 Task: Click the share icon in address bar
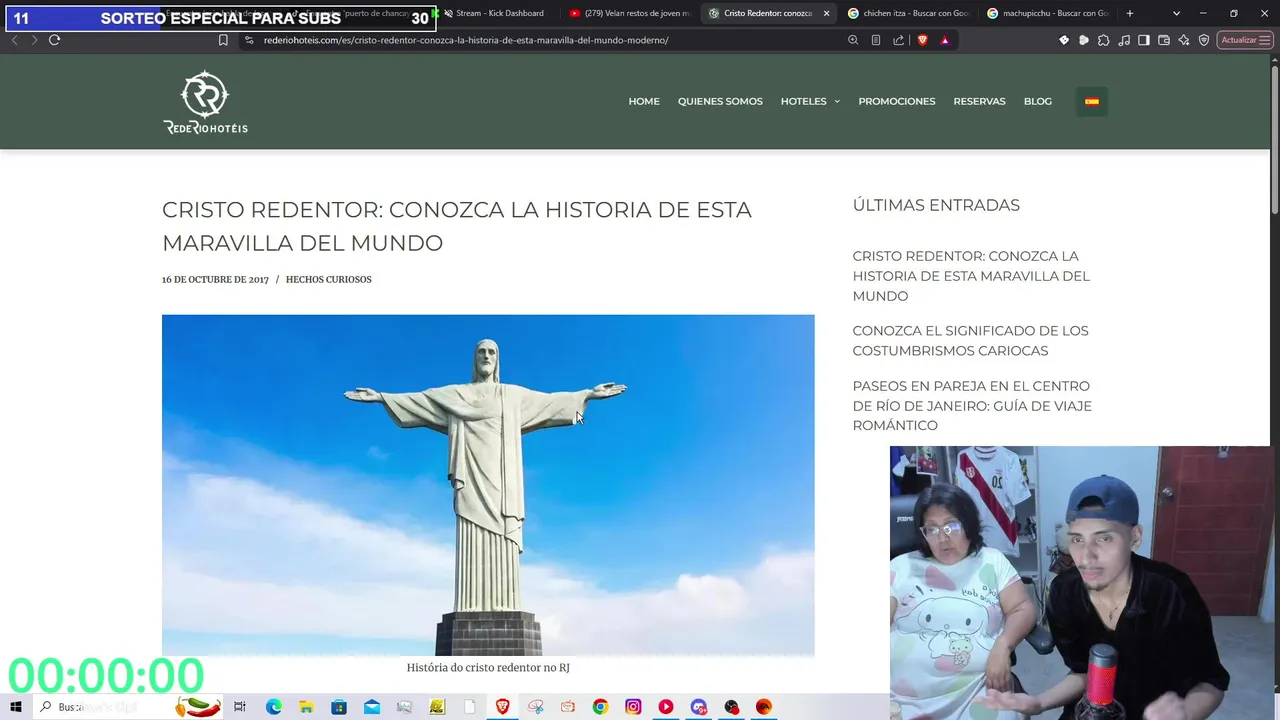click(898, 40)
